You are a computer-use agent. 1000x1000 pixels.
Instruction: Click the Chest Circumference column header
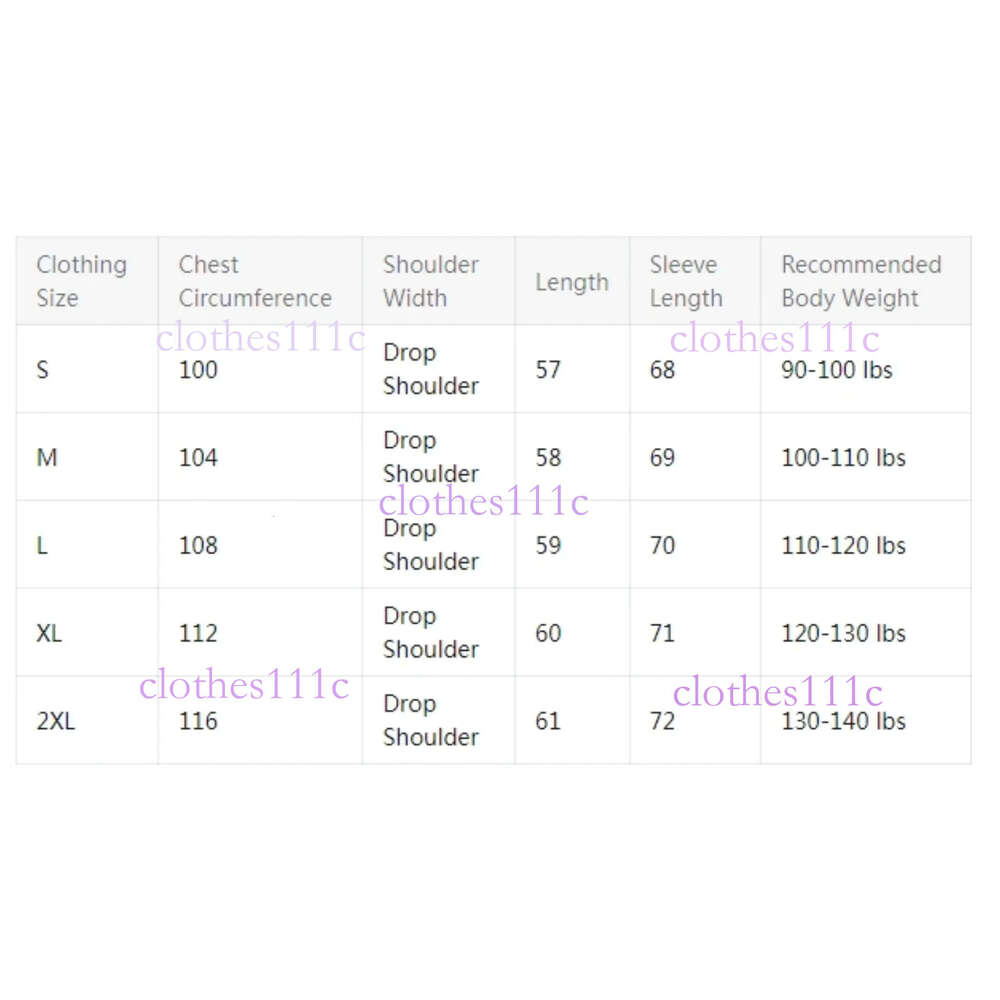tap(254, 281)
